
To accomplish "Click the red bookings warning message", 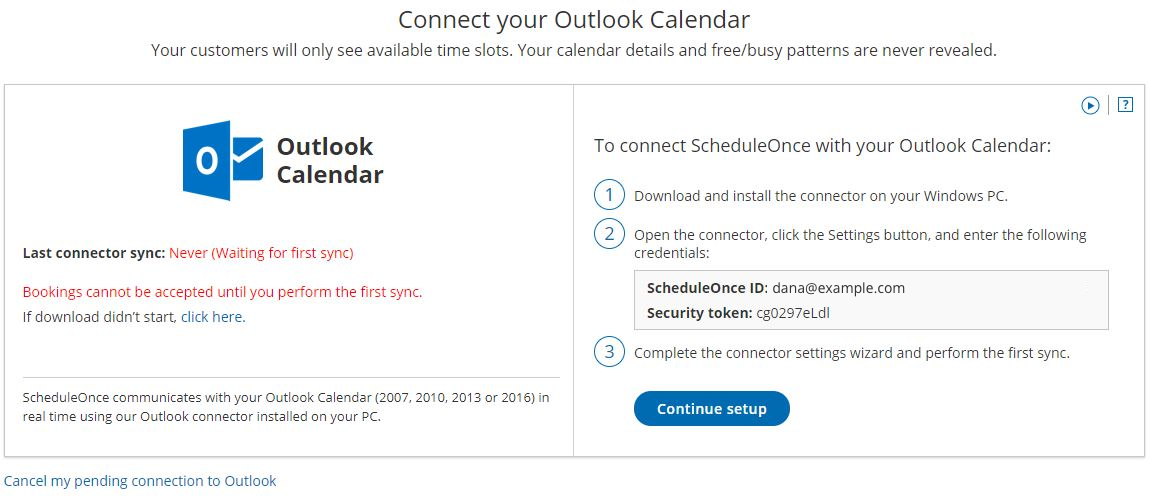I will (222, 292).
